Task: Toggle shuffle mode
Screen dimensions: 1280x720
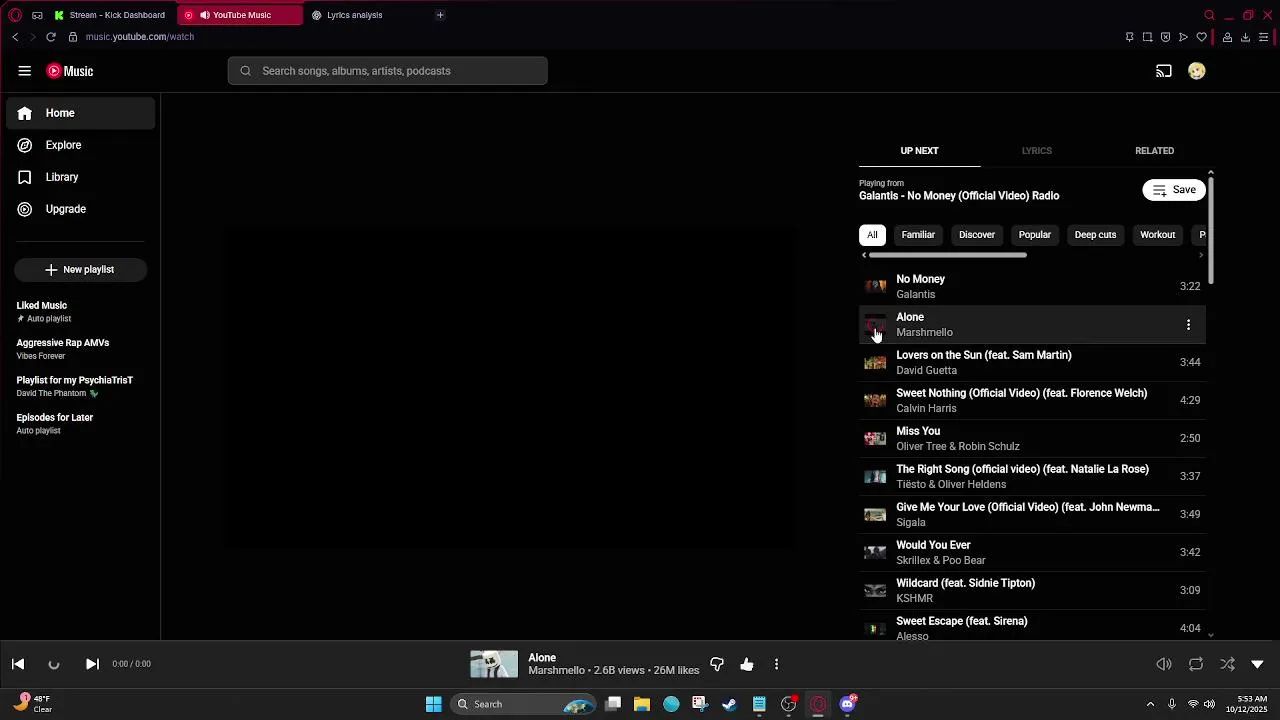Action: tap(1227, 664)
